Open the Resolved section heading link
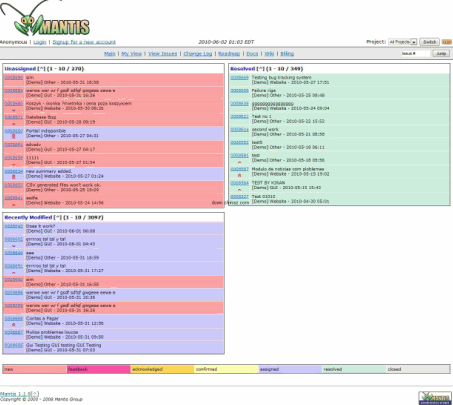The width and height of the screenshot is (453, 405). coord(242,69)
